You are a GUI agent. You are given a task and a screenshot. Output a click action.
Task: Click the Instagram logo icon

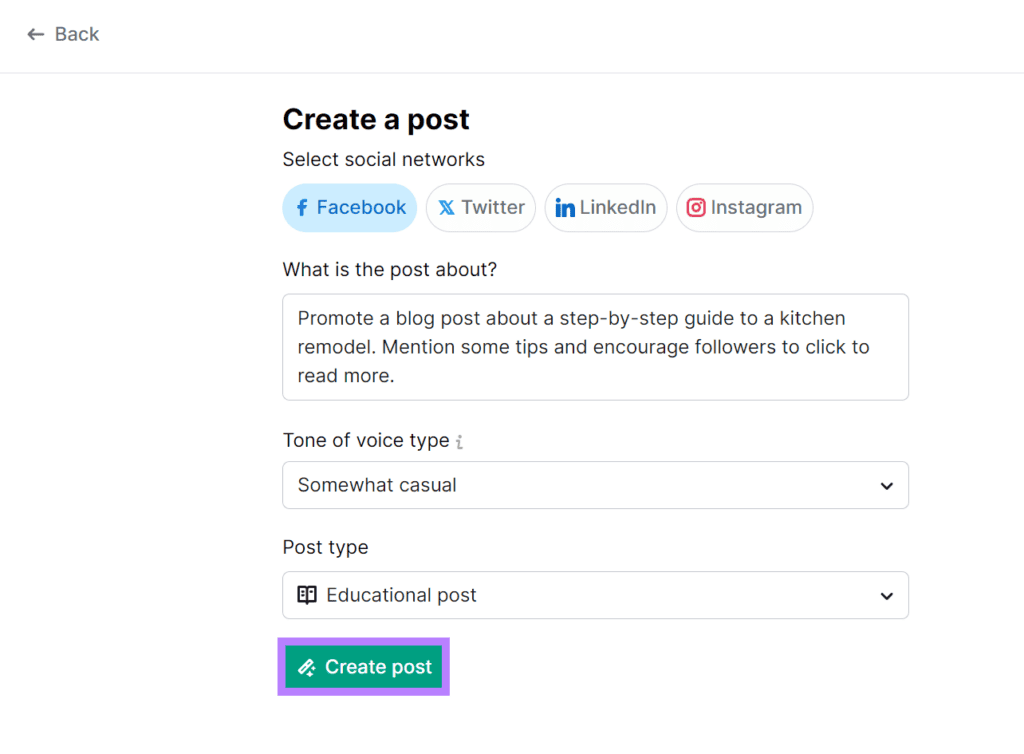point(696,208)
